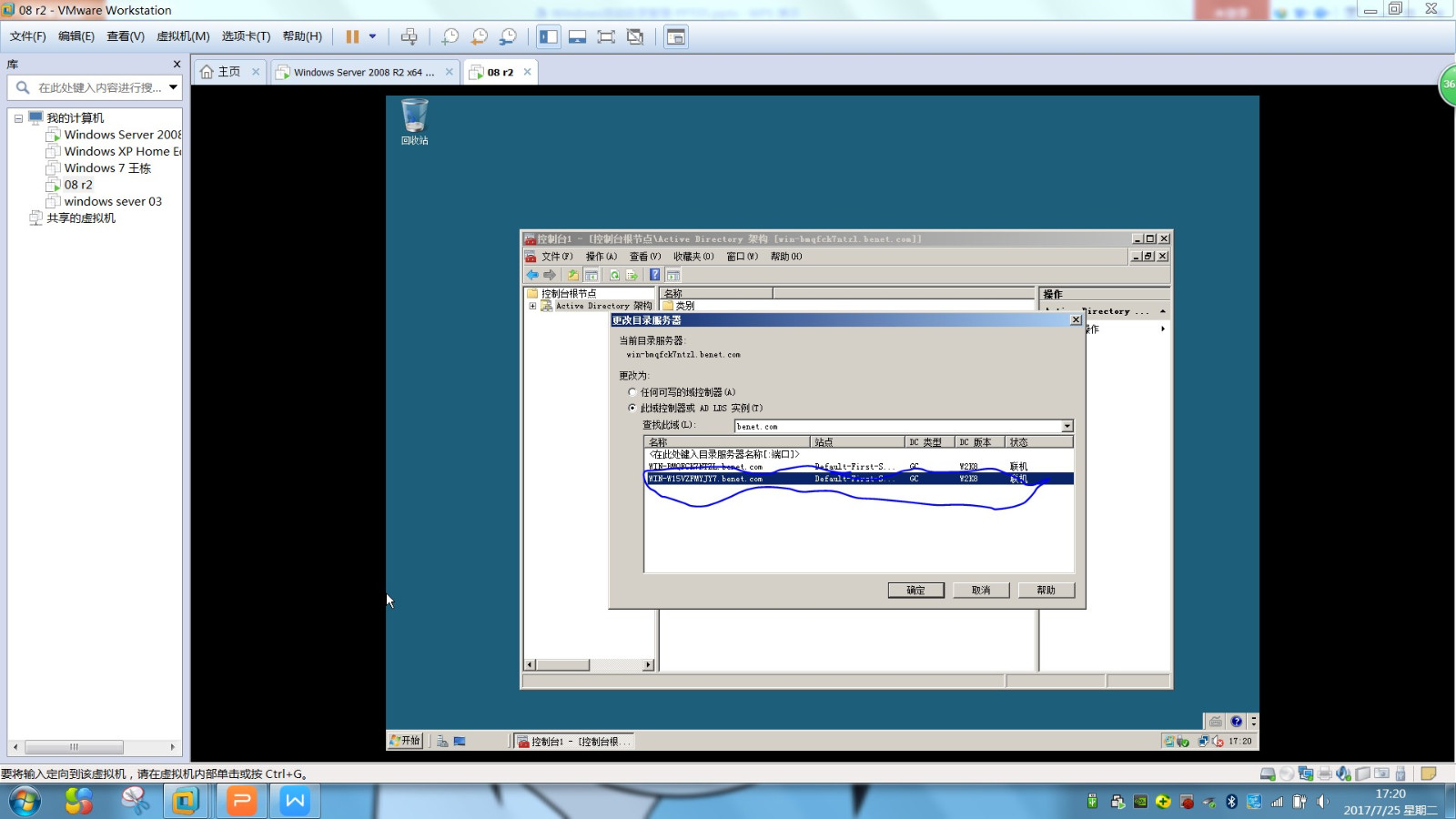Click the back arrow in the MMC toolbar

(x=532, y=275)
